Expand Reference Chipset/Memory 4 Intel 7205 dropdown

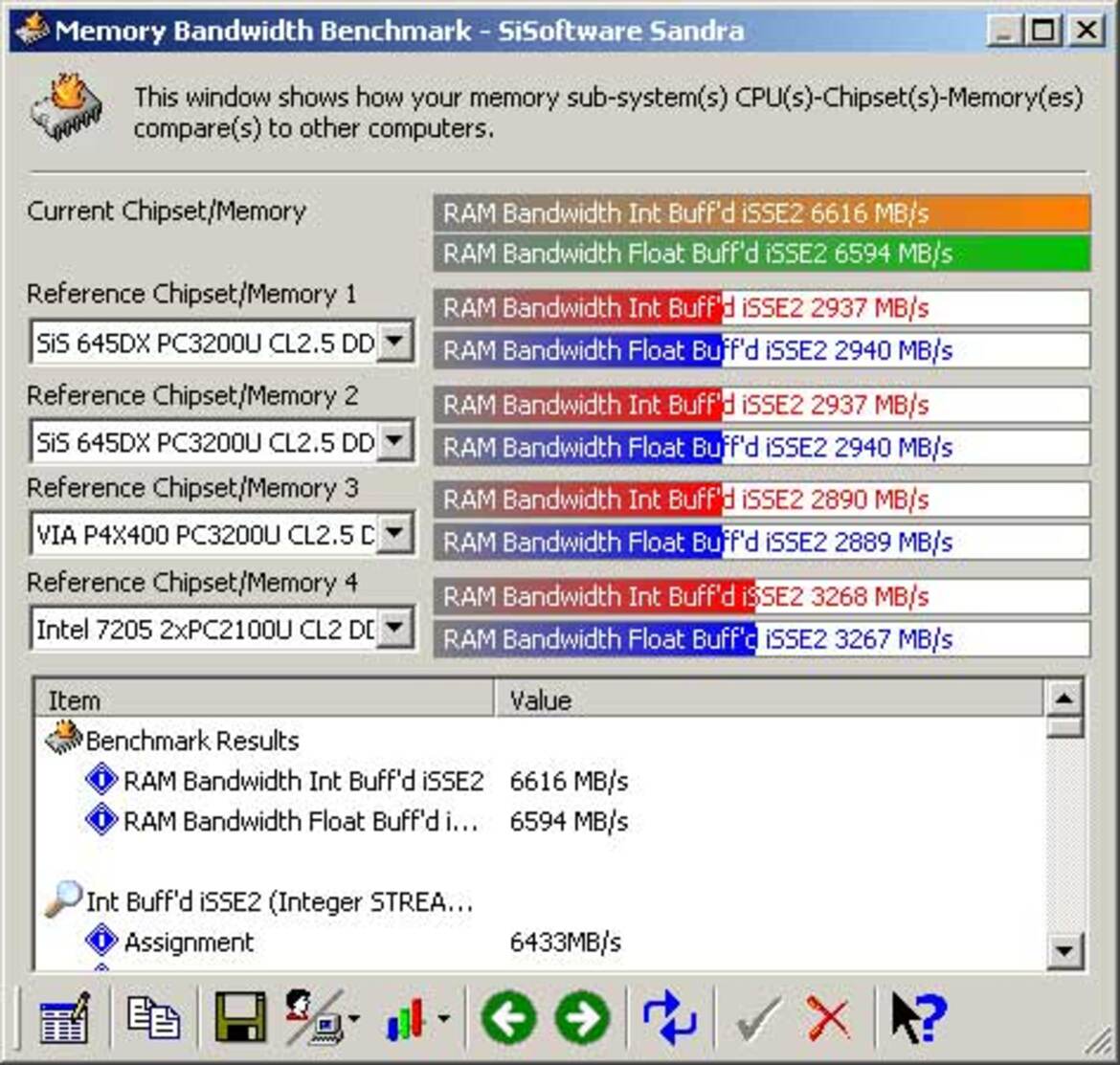click(394, 629)
